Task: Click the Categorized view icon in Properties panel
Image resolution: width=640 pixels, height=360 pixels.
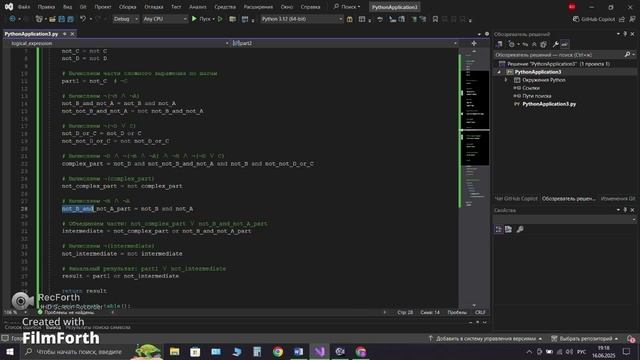Action: coord(499,229)
